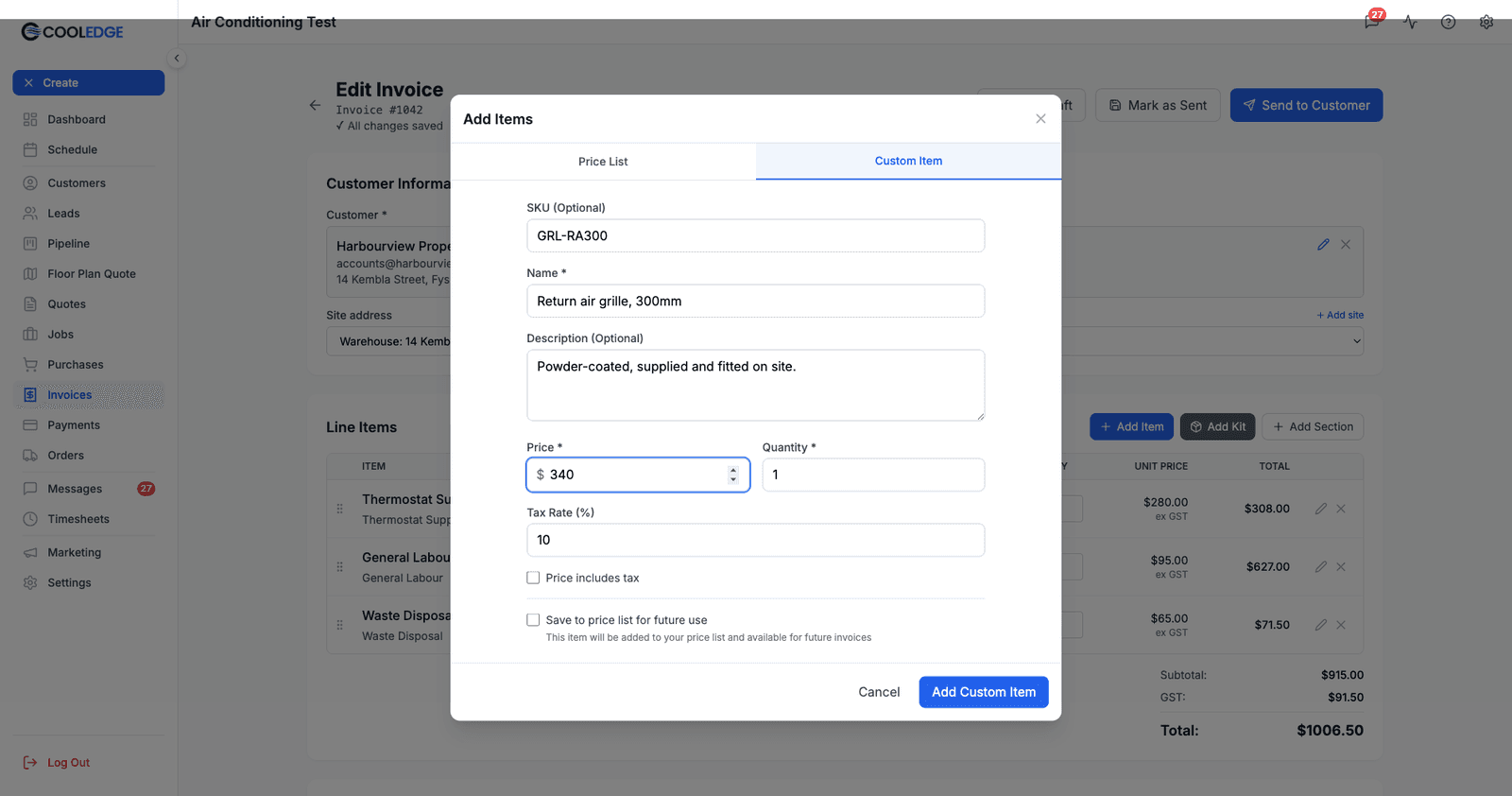Open the Dashboard sidebar icon
Image resolution: width=1512 pixels, height=796 pixels.
[30, 120]
